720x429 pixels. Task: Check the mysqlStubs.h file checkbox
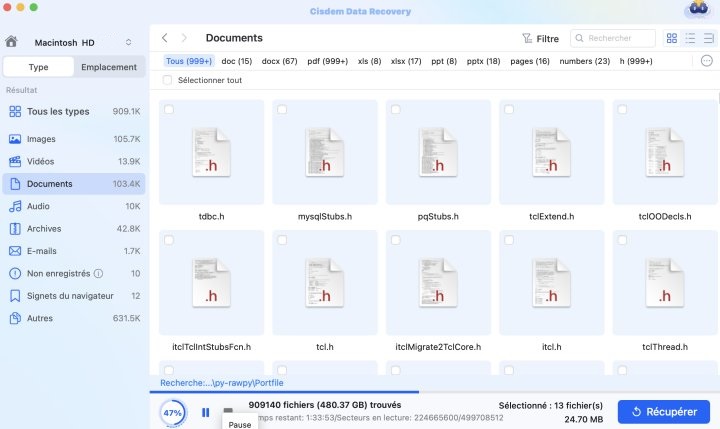[x=282, y=109]
